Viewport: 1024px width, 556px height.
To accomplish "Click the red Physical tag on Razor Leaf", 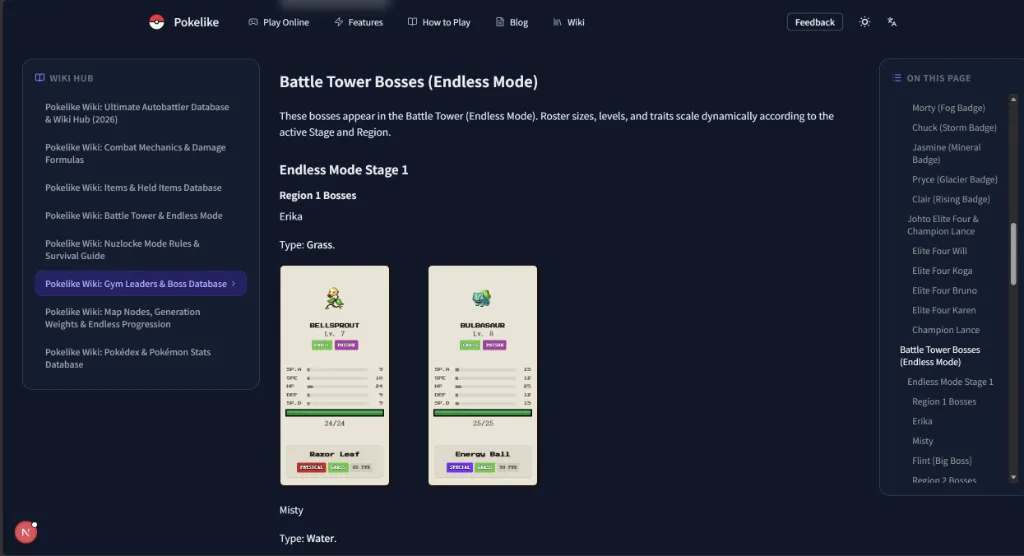I will tap(312, 467).
